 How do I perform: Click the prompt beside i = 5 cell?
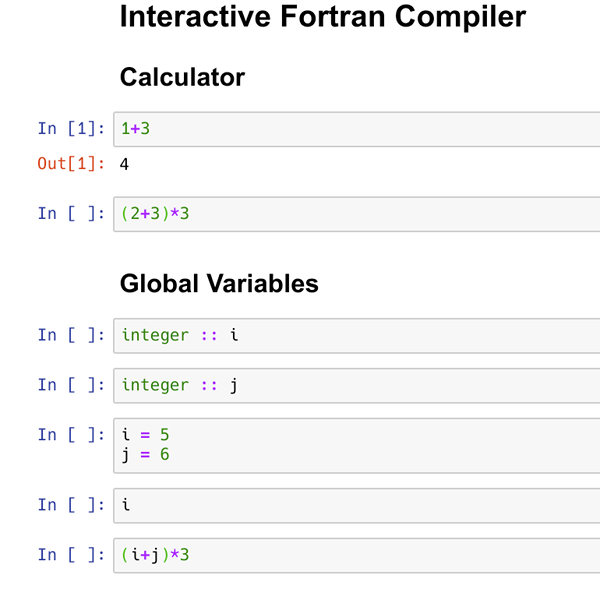coord(71,435)
